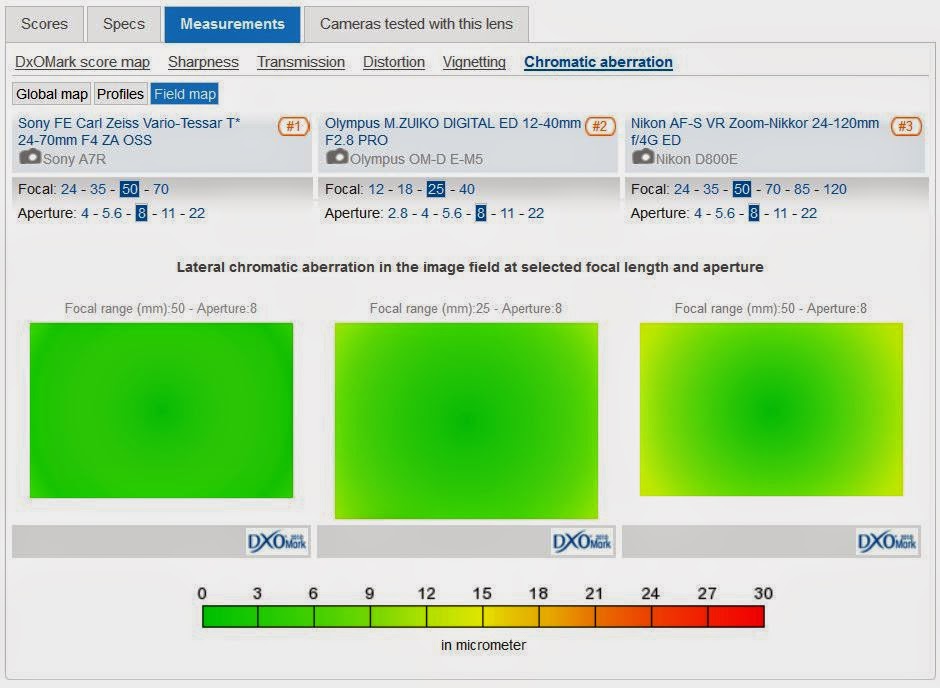This screenshot has width=940, height=688.
Task: Click camera icon beside Sony A7R
Action: (30, 158)
